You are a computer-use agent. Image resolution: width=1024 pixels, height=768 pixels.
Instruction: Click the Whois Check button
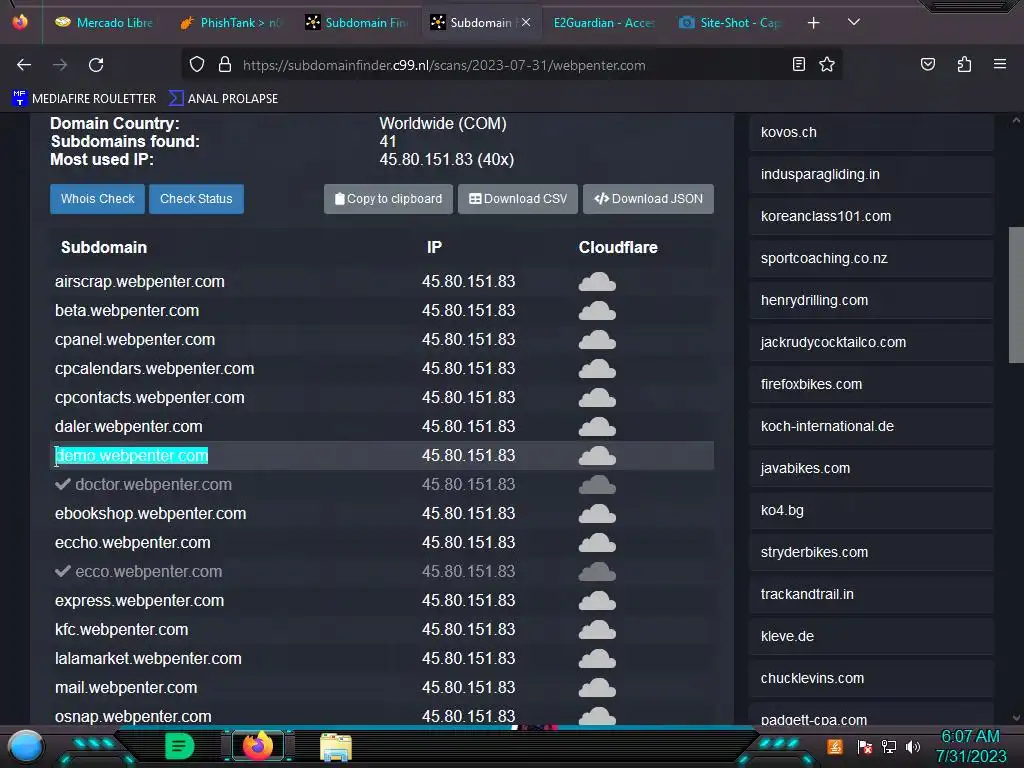tap(97, 199)
